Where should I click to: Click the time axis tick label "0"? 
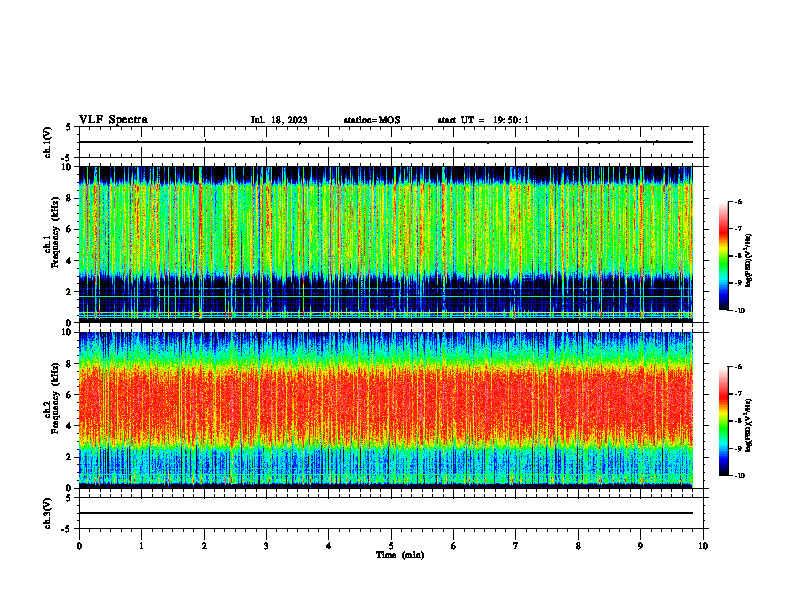point(79,546)
